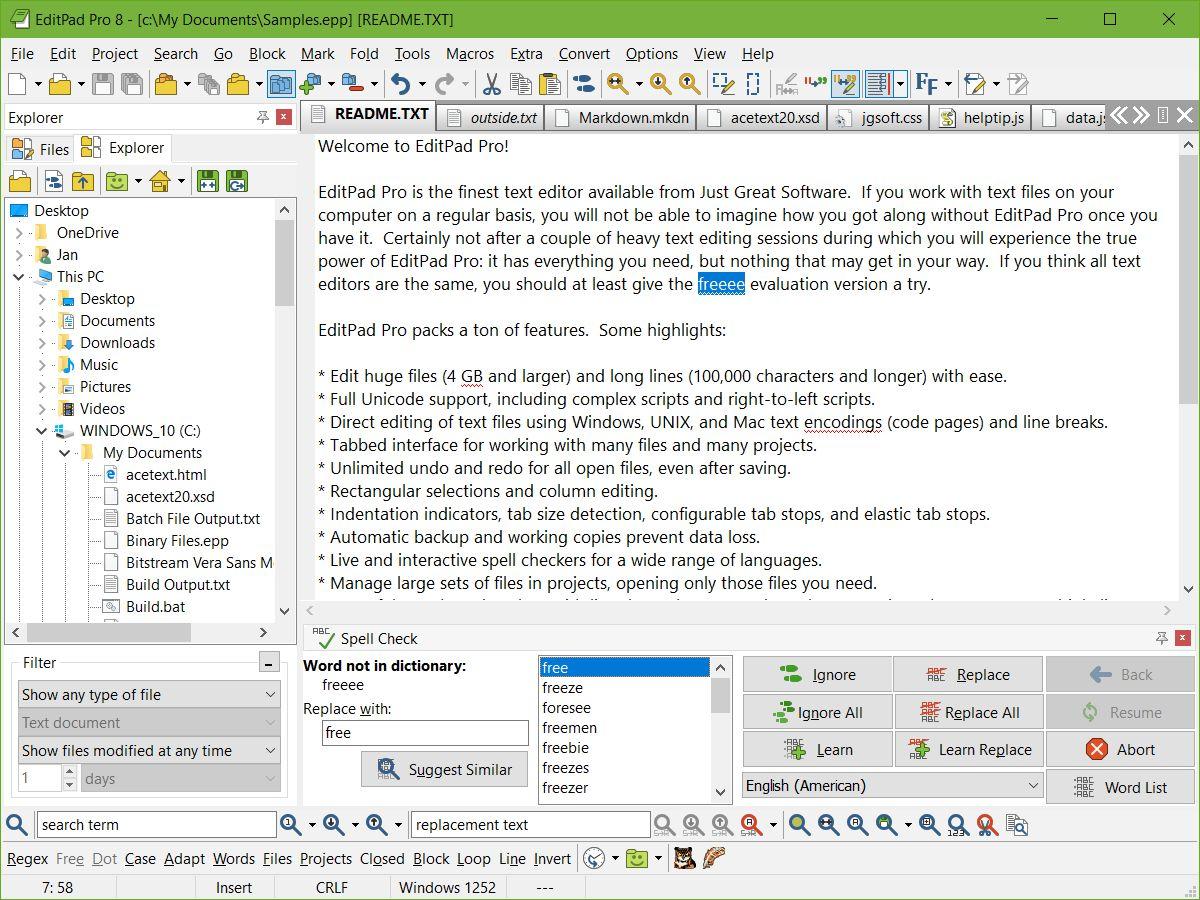
Task: Pin the Spell Check panel
Action: [1161, 638]
